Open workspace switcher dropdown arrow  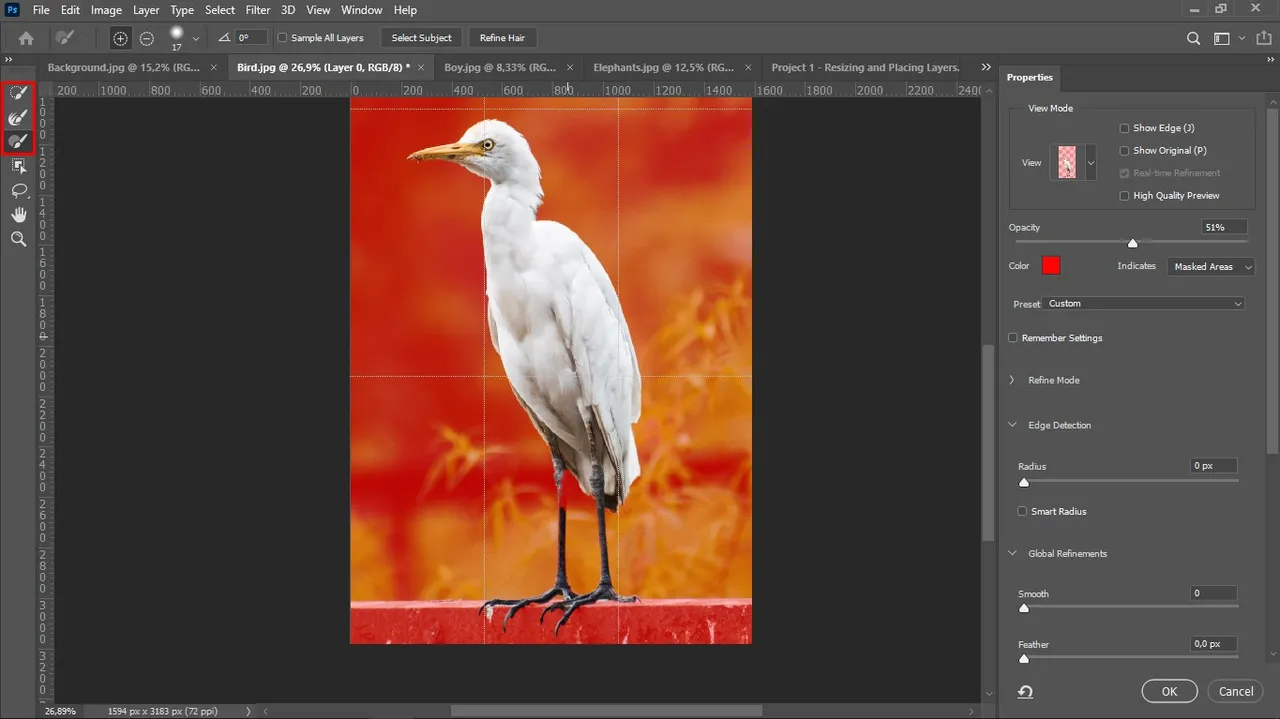point(1242,38)
